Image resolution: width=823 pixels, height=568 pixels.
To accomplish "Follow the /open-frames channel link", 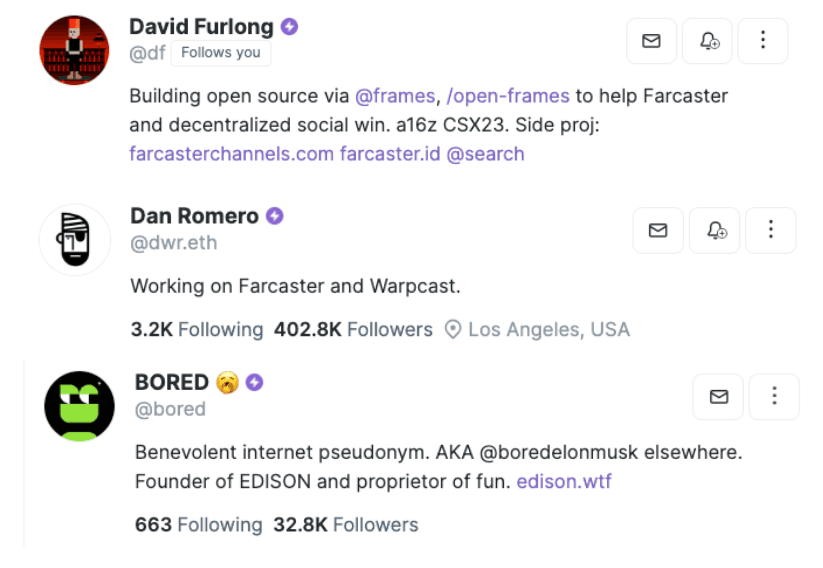I will [508, 96].
